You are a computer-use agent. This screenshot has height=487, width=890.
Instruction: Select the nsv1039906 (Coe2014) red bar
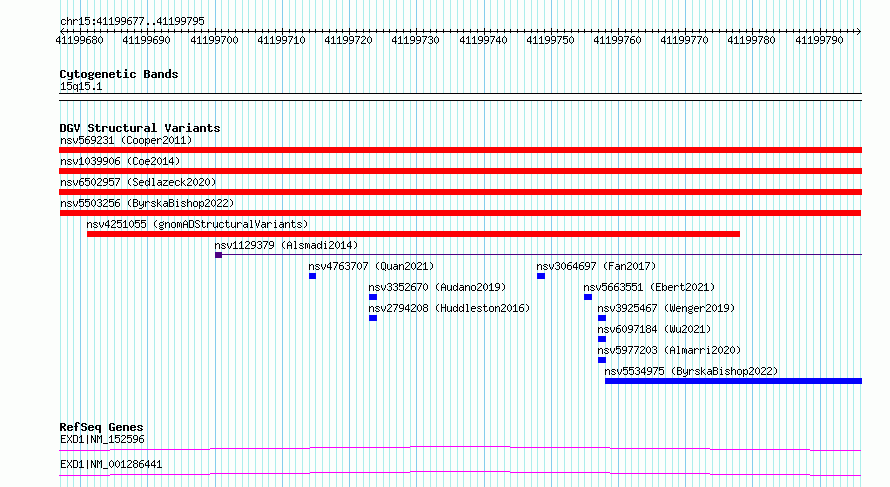point(460,171)
